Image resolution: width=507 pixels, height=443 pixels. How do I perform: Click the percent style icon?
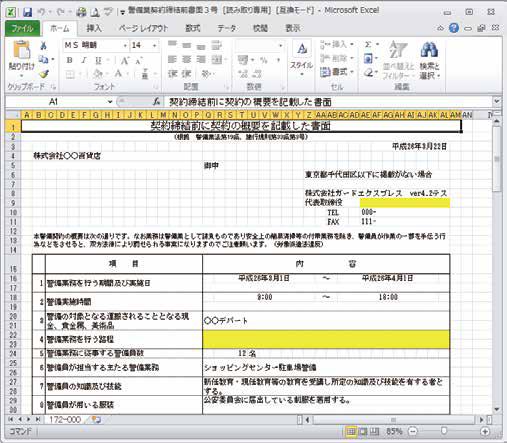click(264, 60)
